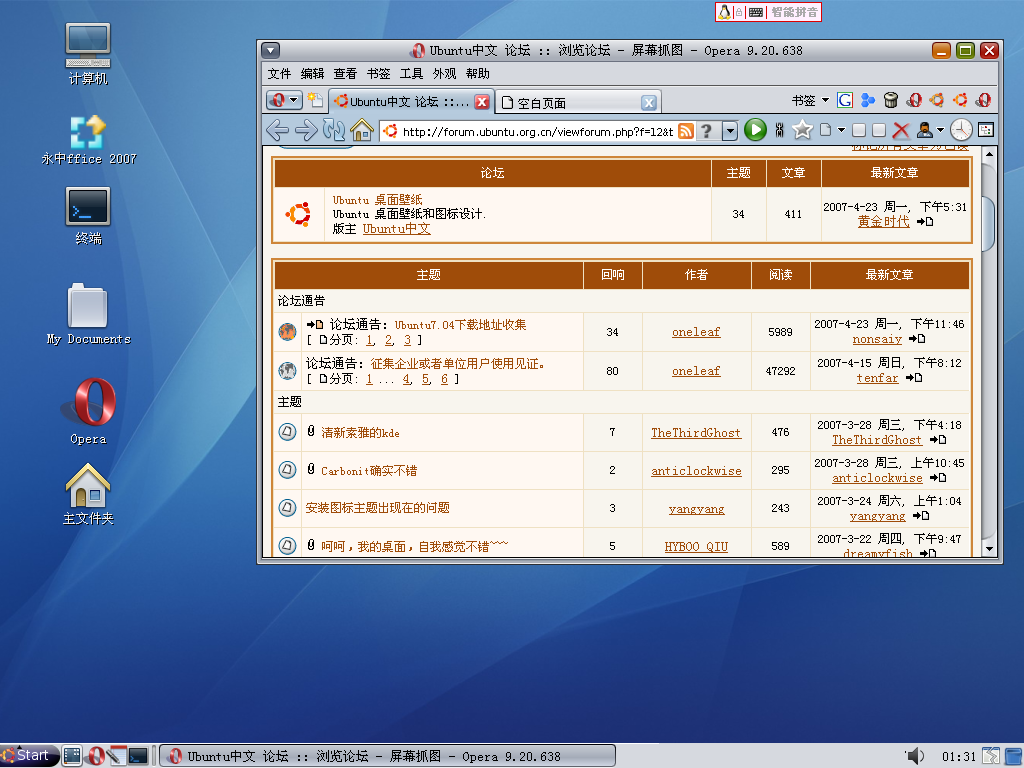Click the Google G bookmark icon

coord(845,100)
